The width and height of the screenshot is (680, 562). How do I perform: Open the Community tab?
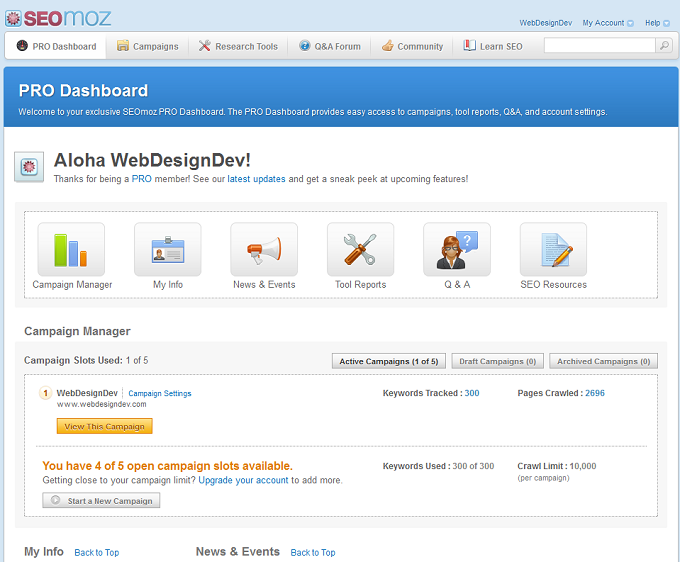[x=412, y=46]
